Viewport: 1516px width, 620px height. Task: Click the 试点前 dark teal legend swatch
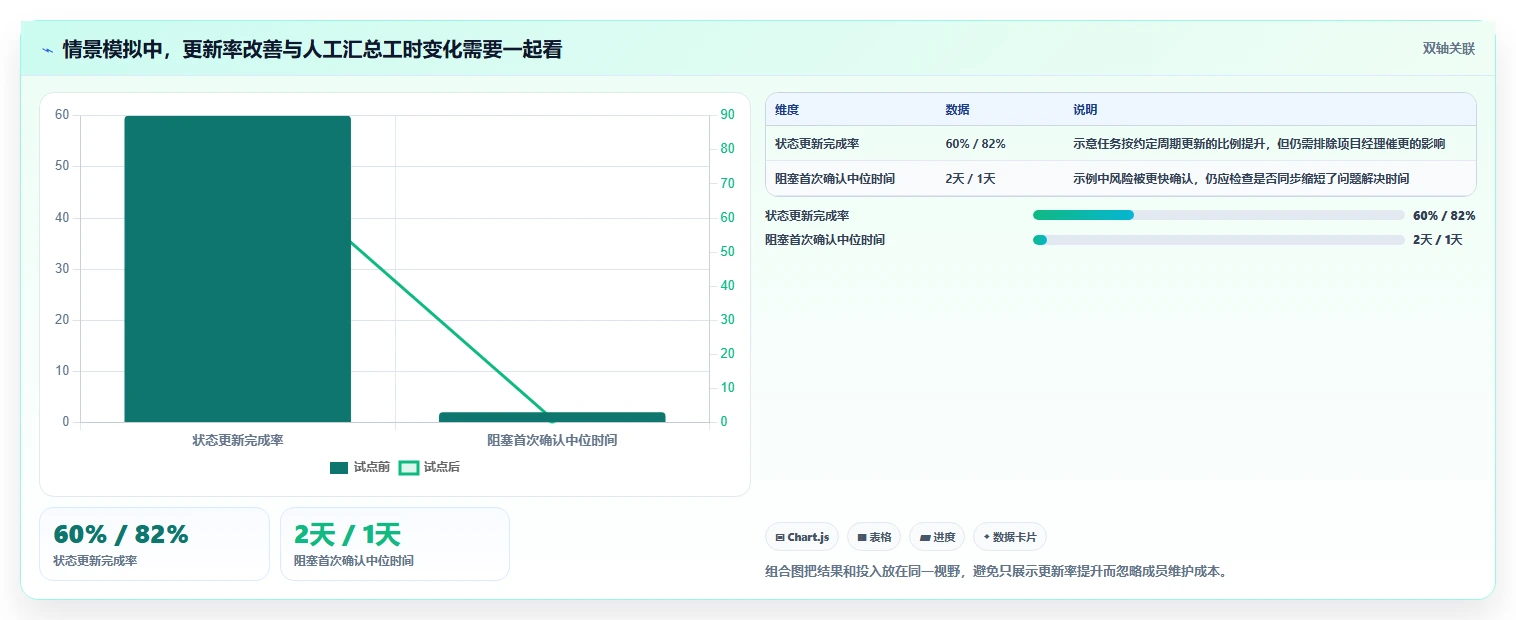pyautogui.click(x=339, y=467)
